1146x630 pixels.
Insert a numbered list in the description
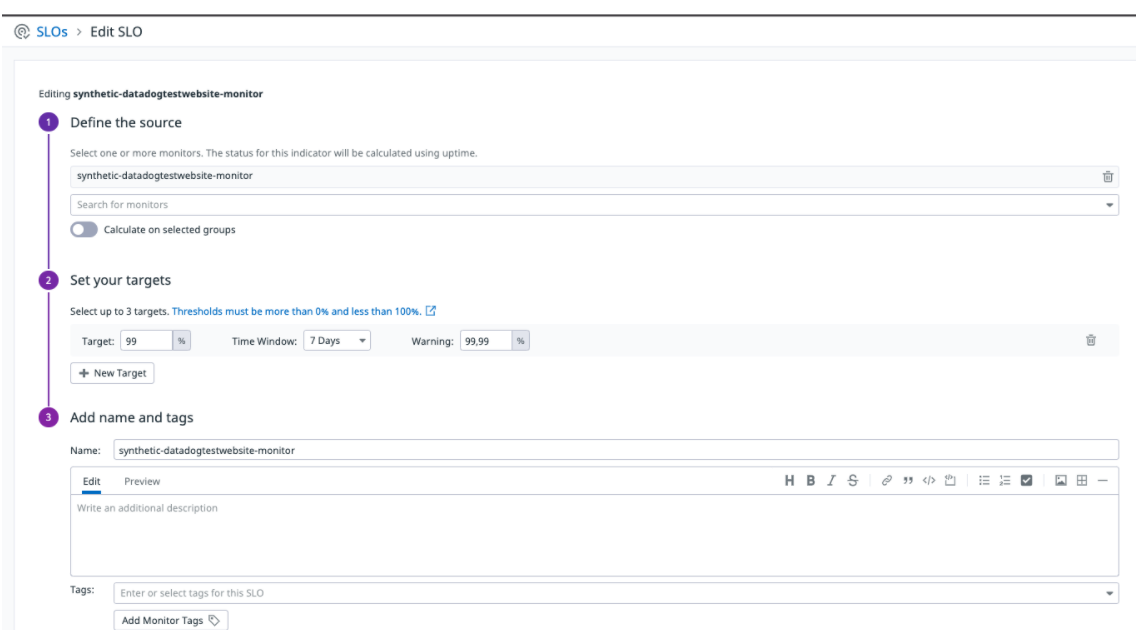pos(1004,480)
